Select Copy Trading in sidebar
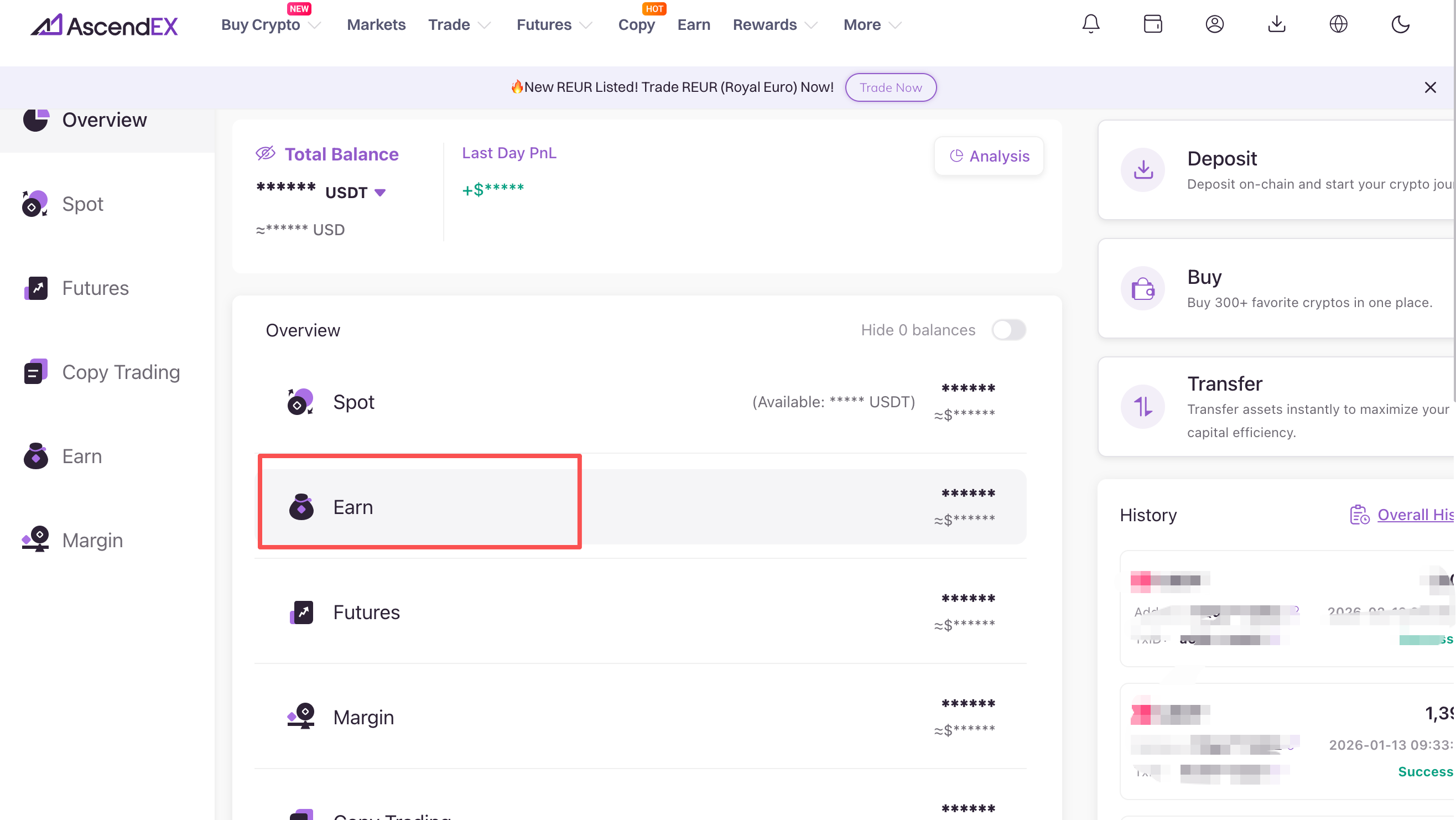Viewport: 1456px width, 820px height. click(x=121, y=372)
